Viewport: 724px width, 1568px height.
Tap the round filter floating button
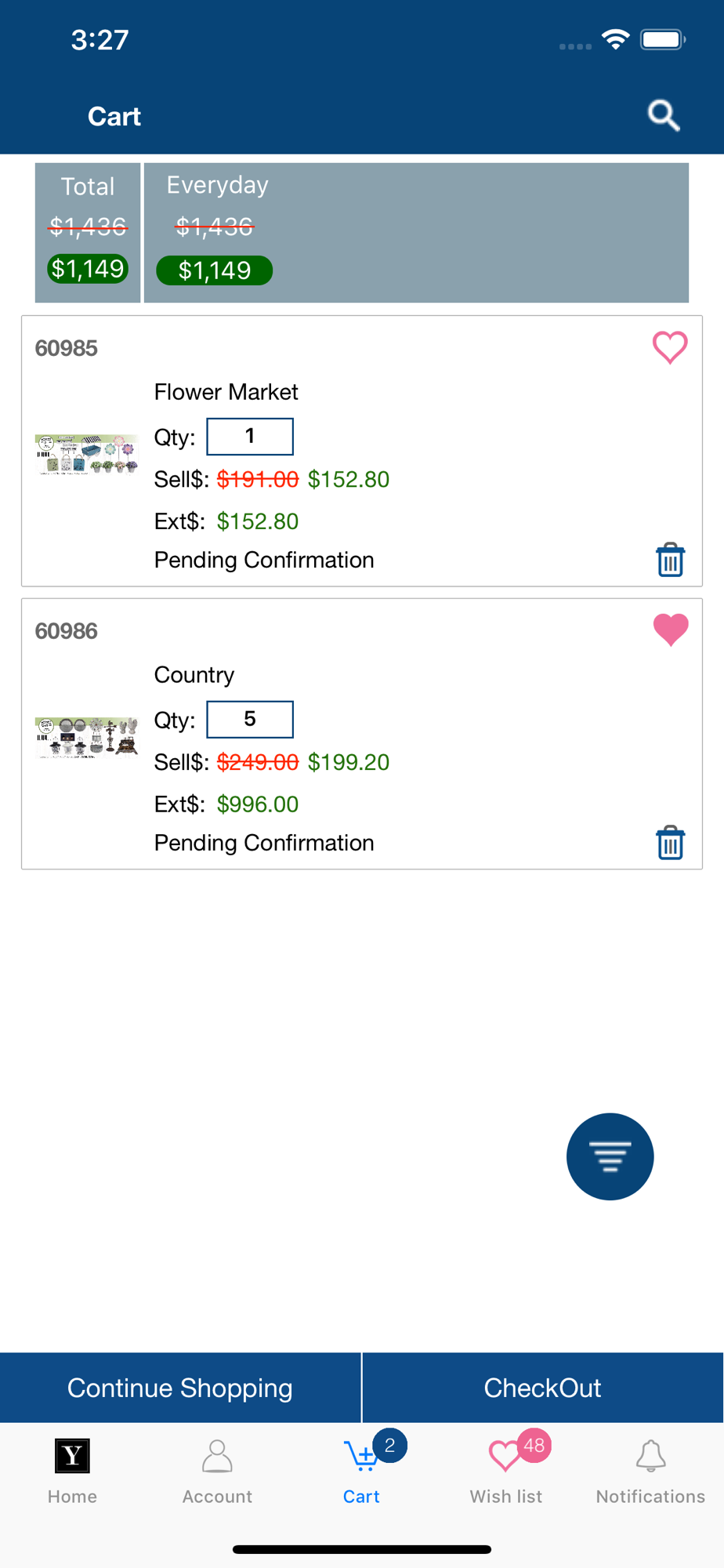coord(610,1156)
